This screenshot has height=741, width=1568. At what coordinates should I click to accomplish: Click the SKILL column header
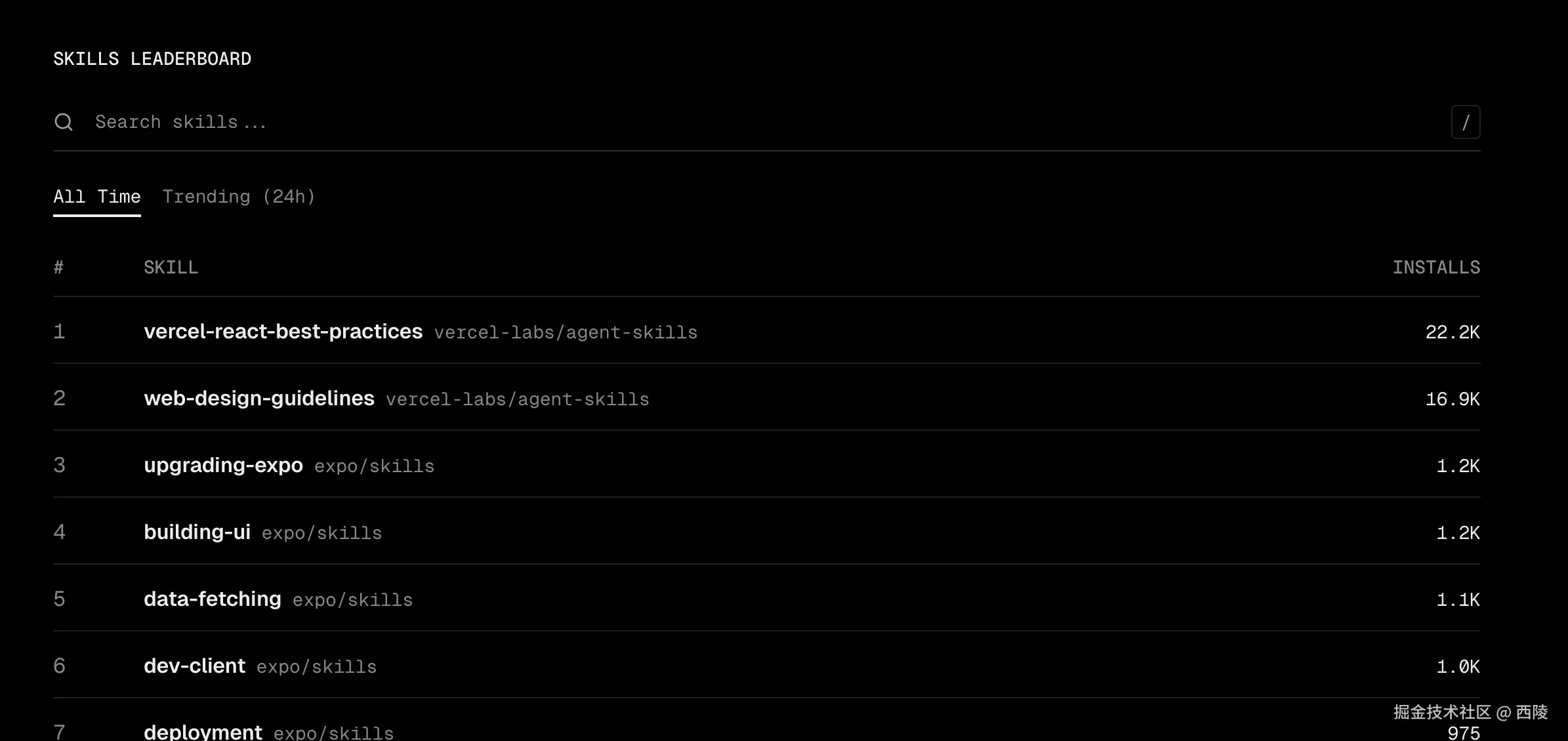171,268
